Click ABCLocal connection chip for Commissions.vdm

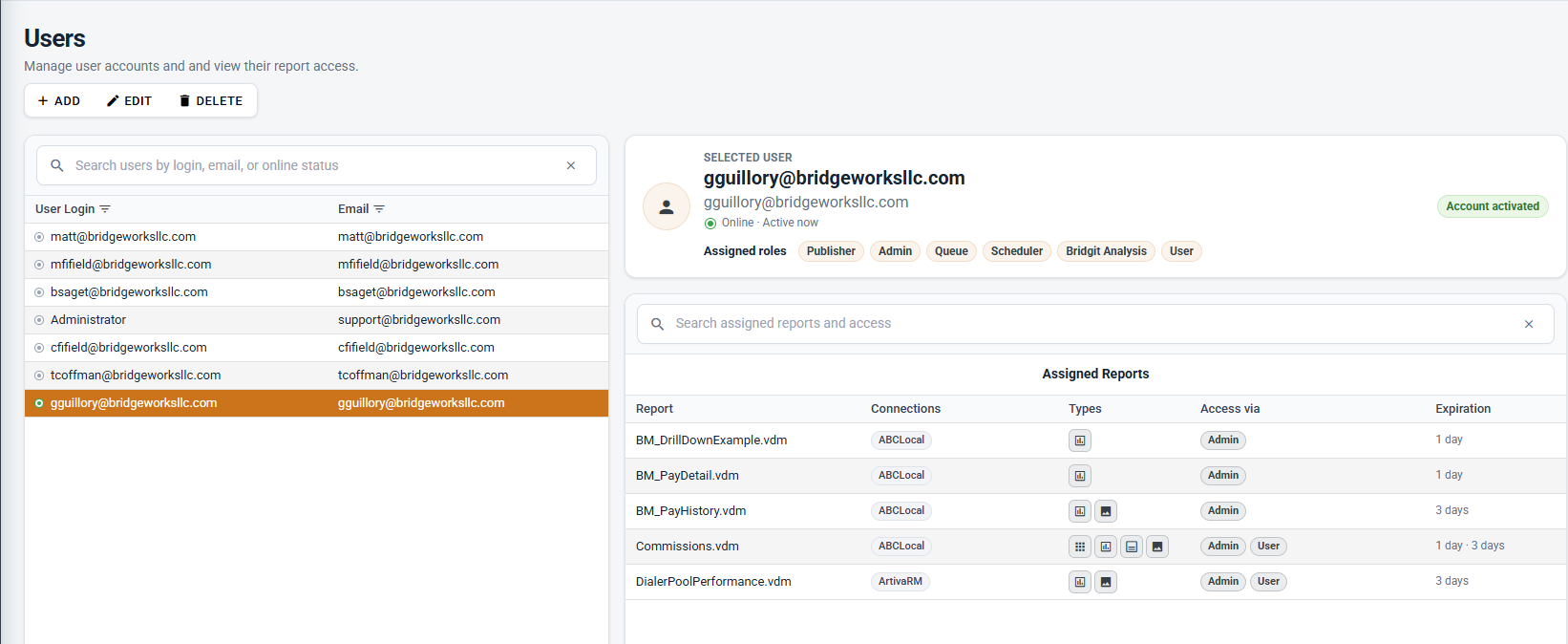click(x=901, y=547)
